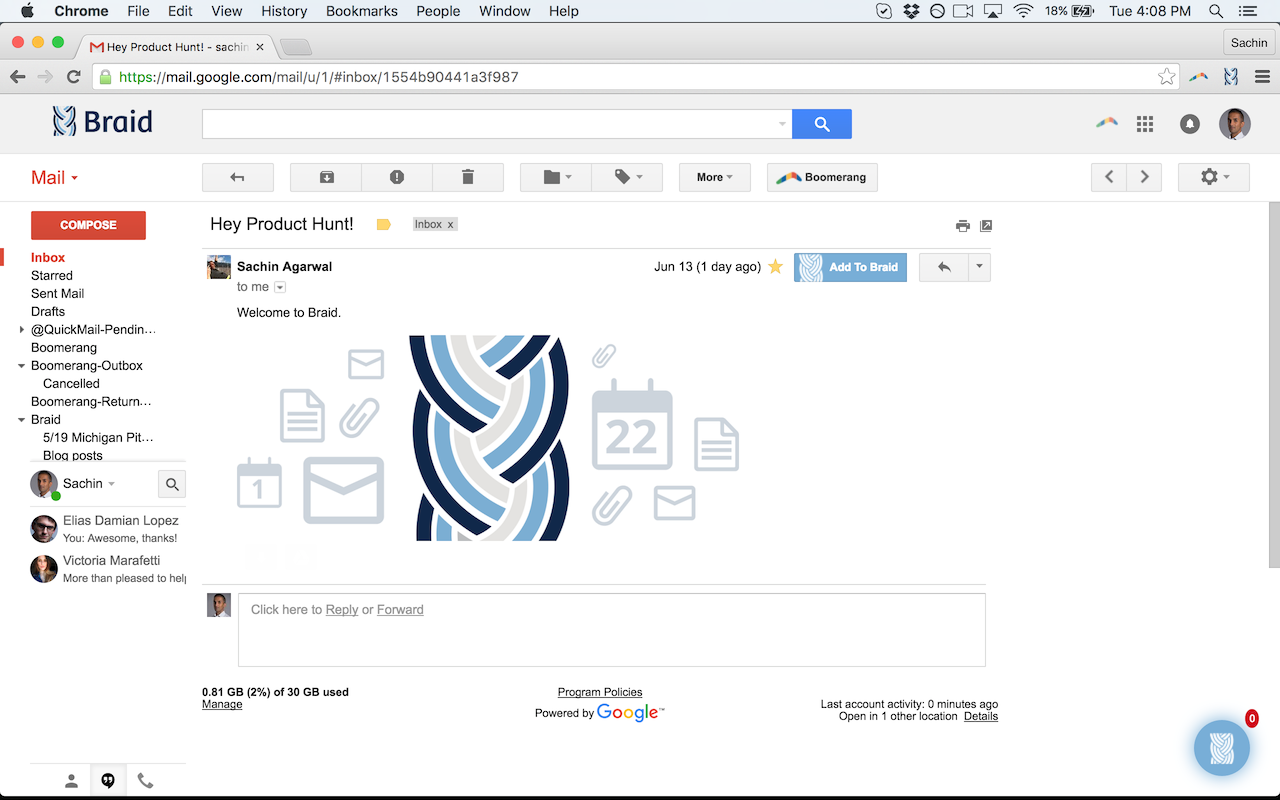1280x800 pixels.
Task: Switch to the Contacts tab icon
Action: [71, 781]
